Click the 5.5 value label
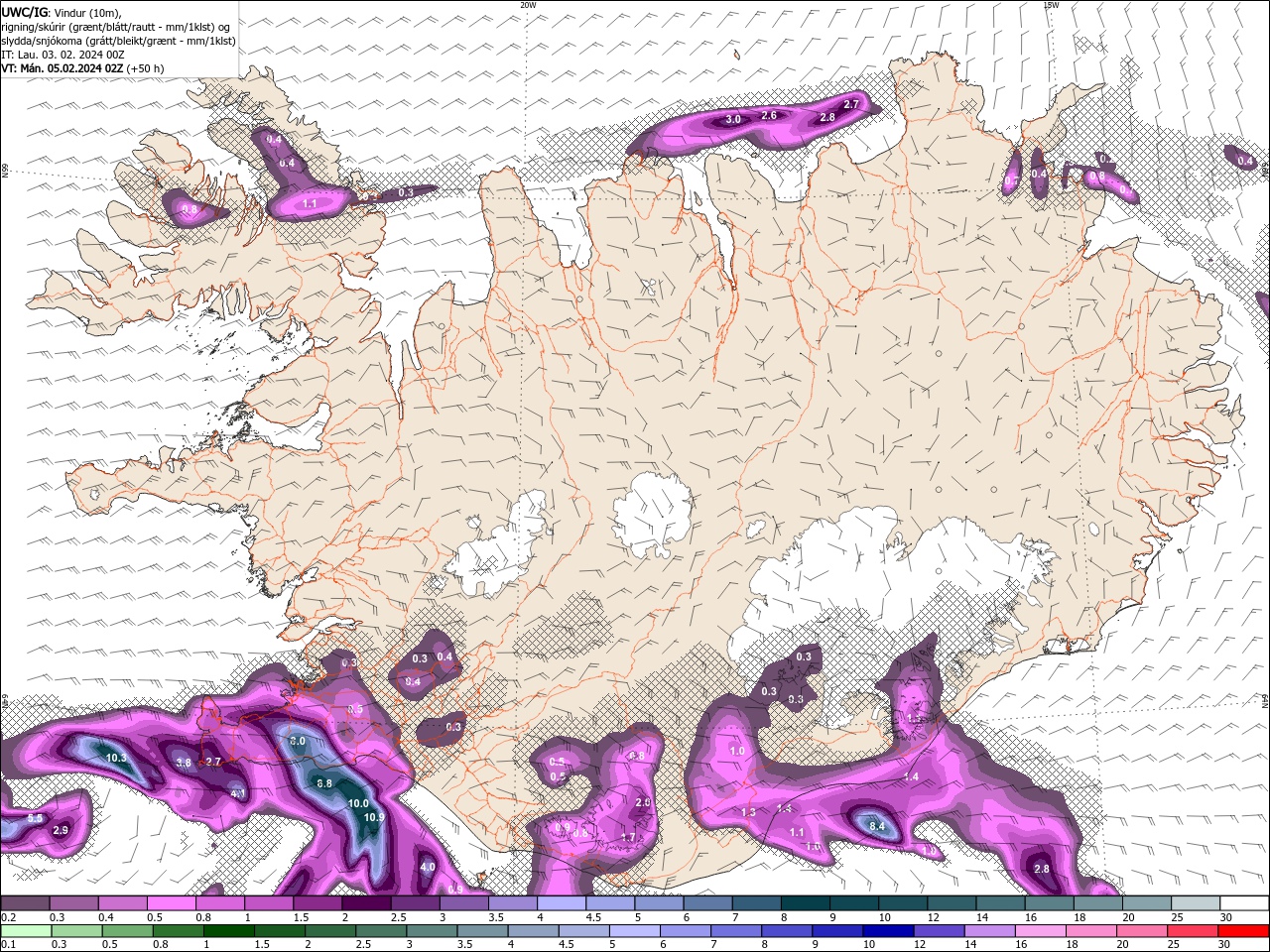 coord(35,818)
